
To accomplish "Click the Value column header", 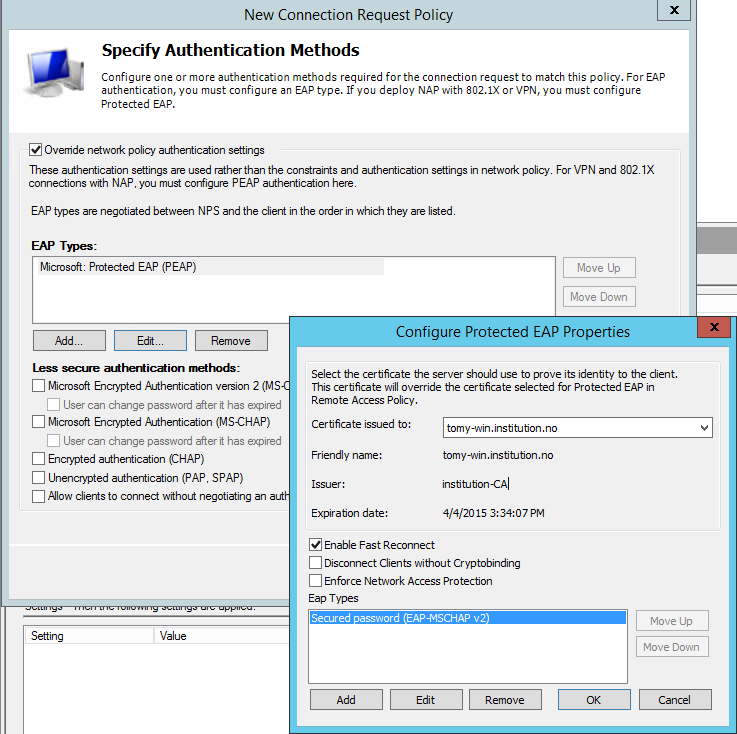I will tap(221, 636).
